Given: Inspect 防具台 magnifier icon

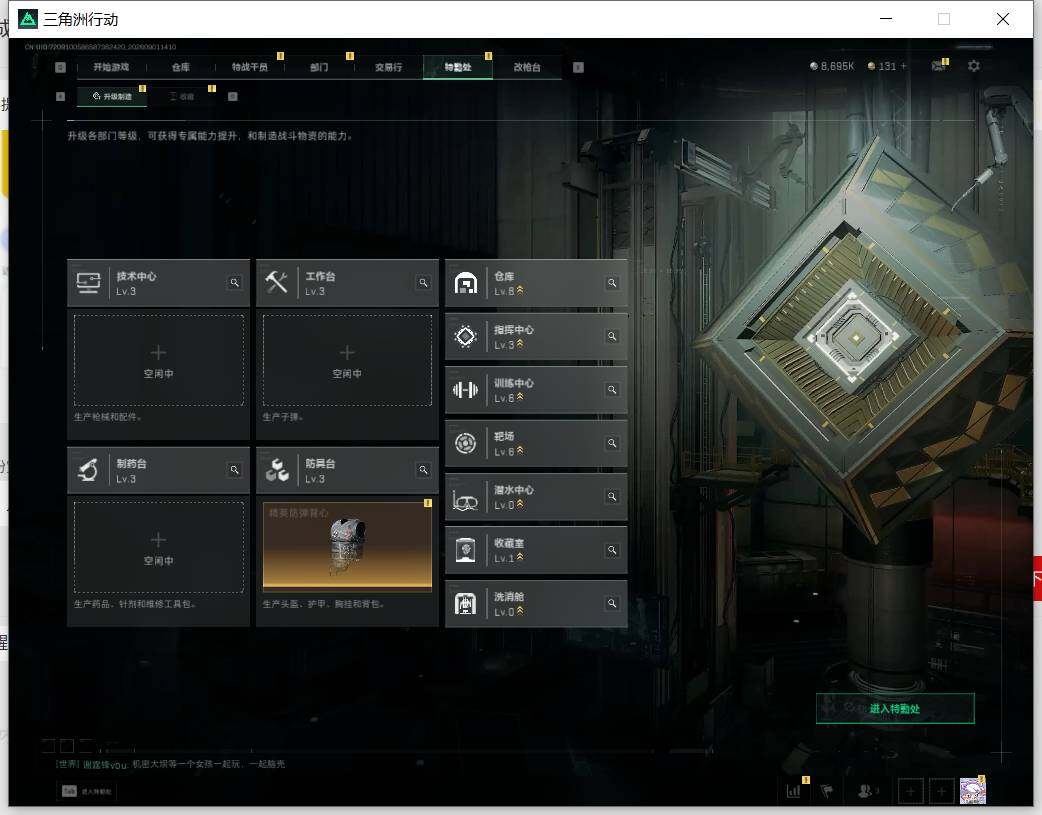Looking at the screenshot, I should [423, 470].
